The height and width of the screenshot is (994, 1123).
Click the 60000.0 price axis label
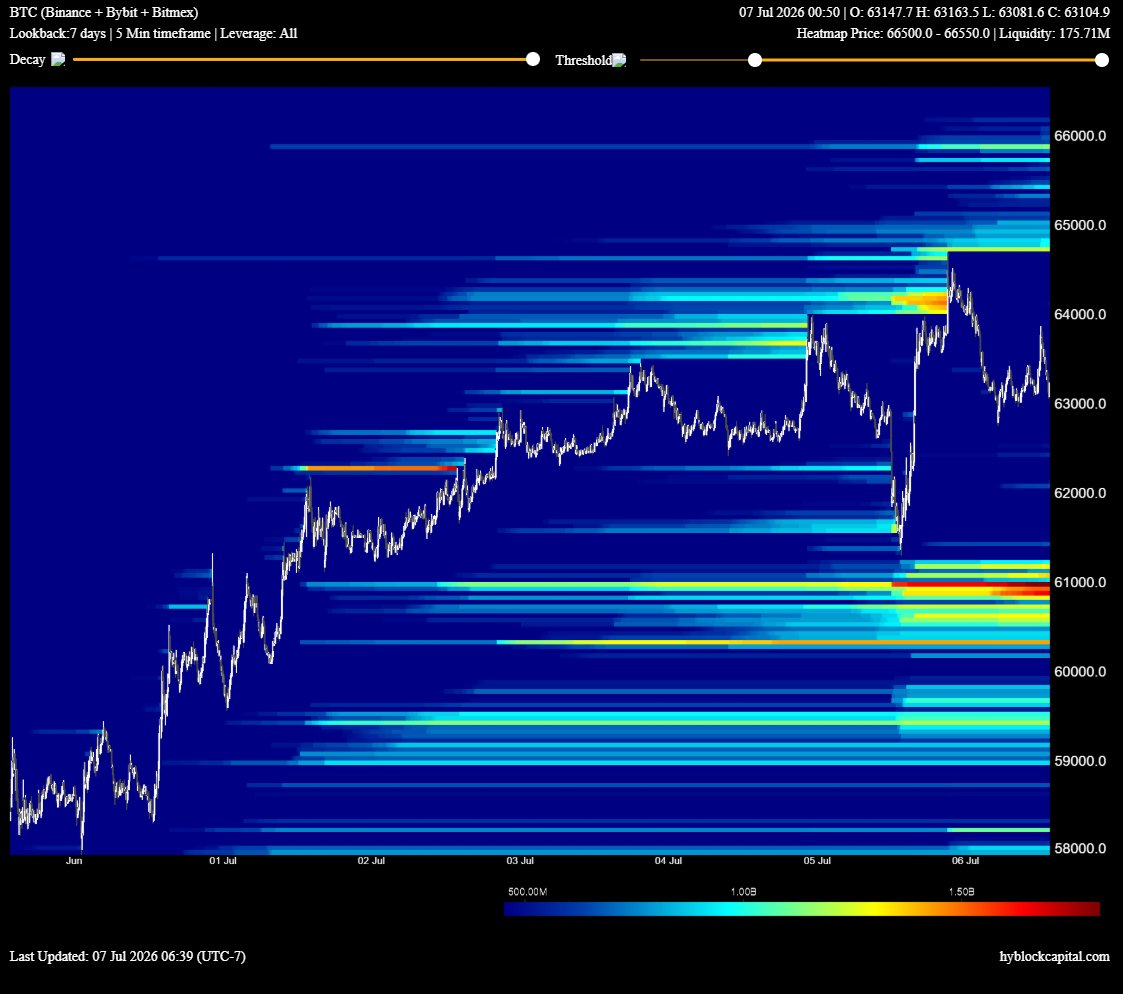(1080, 672)
